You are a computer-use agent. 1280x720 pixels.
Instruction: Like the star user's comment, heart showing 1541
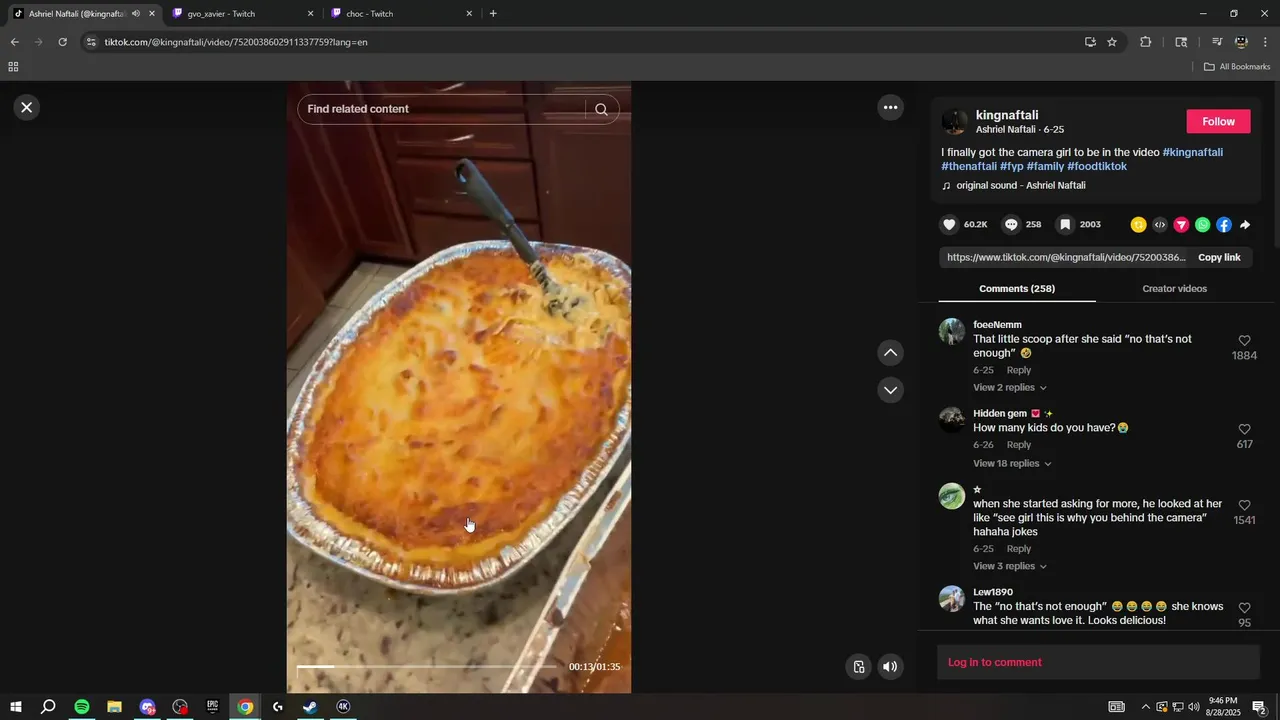pos(1244,506)
